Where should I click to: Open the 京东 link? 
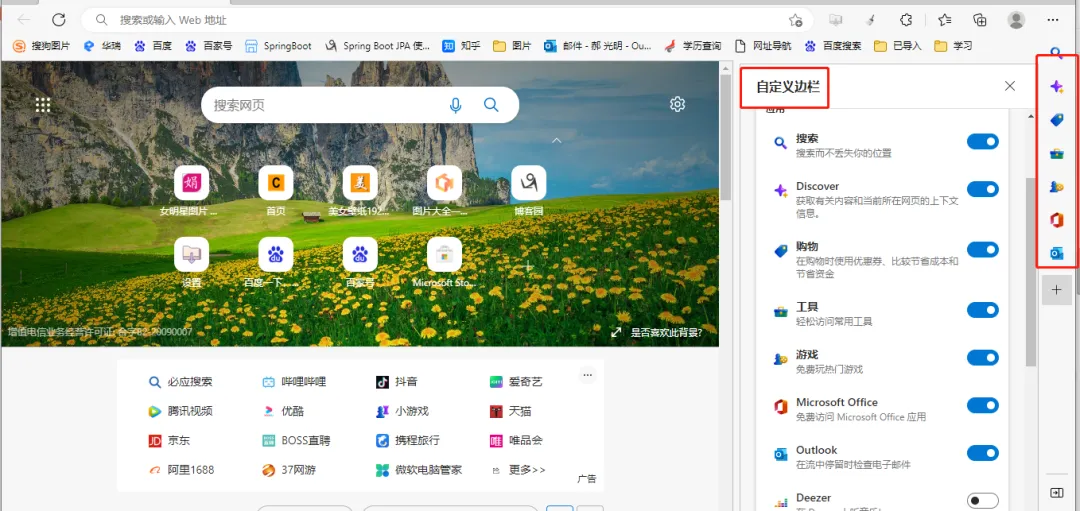pyautogui.click(x=169, y=441)
